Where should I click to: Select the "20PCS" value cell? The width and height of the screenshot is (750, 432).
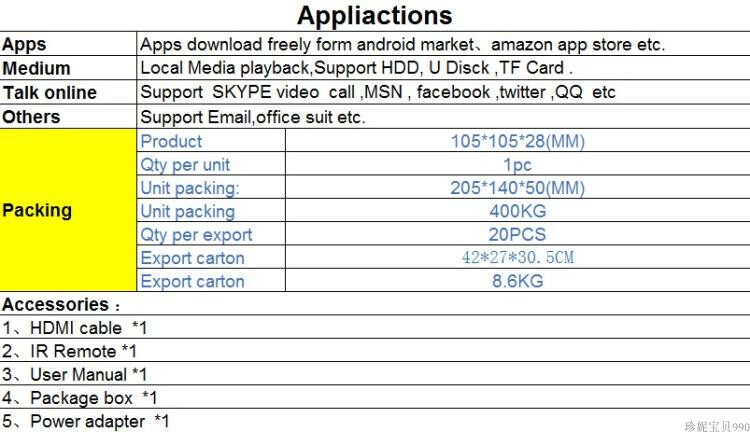(x=517, y=235)
